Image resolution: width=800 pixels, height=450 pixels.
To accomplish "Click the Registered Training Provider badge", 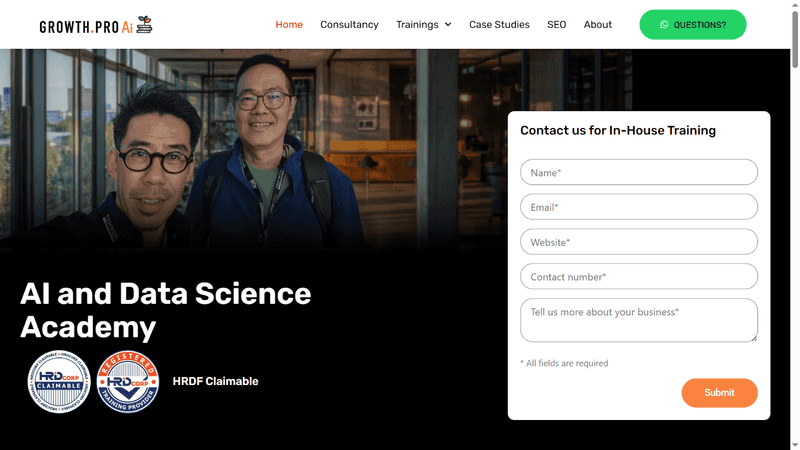I will coord(128,381).
